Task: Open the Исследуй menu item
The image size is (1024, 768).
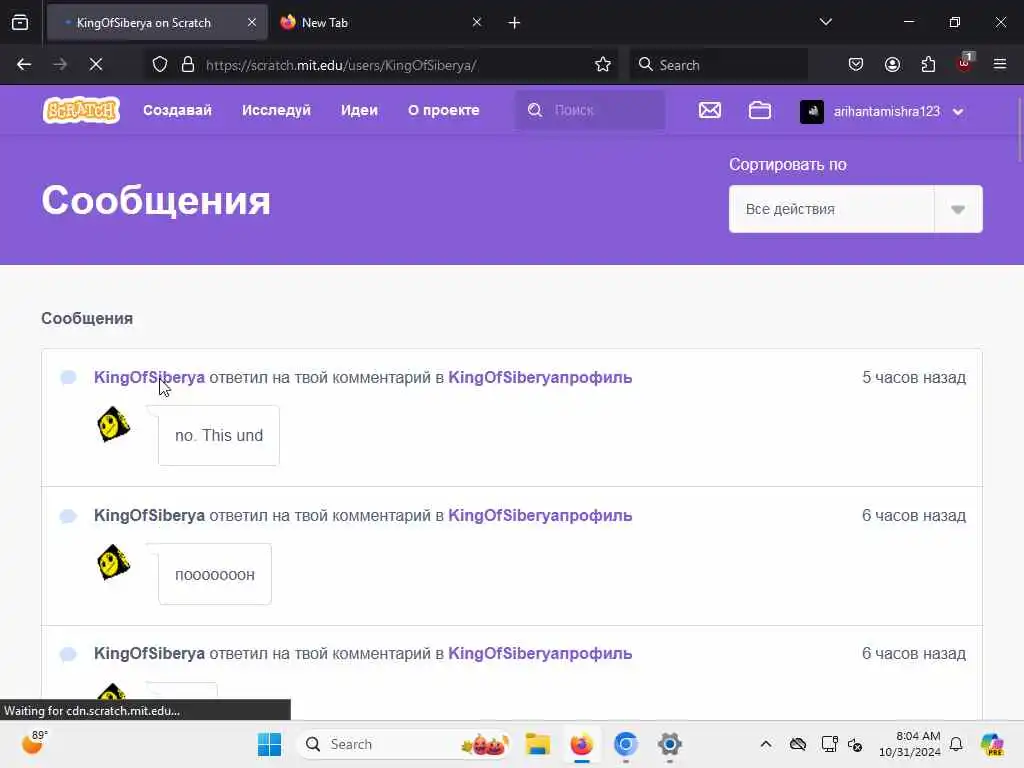Action: point(276,110)
